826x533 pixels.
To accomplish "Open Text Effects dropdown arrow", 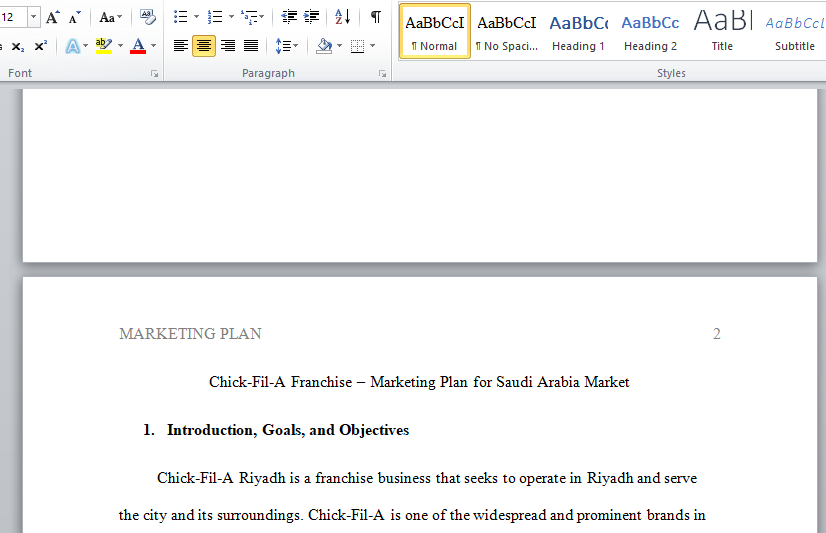I will coord(85,46).
